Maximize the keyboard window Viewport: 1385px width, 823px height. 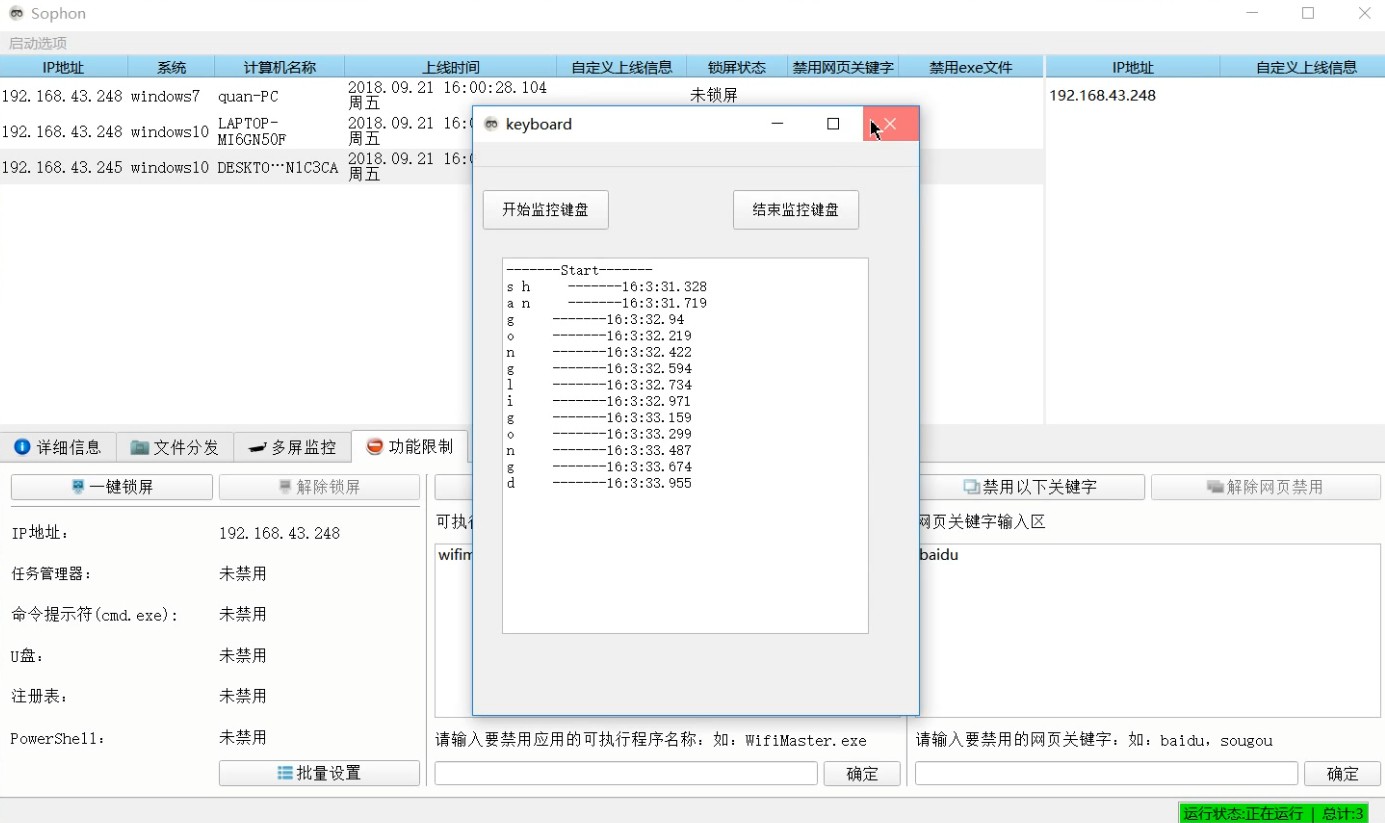click(x=833, y=124)
